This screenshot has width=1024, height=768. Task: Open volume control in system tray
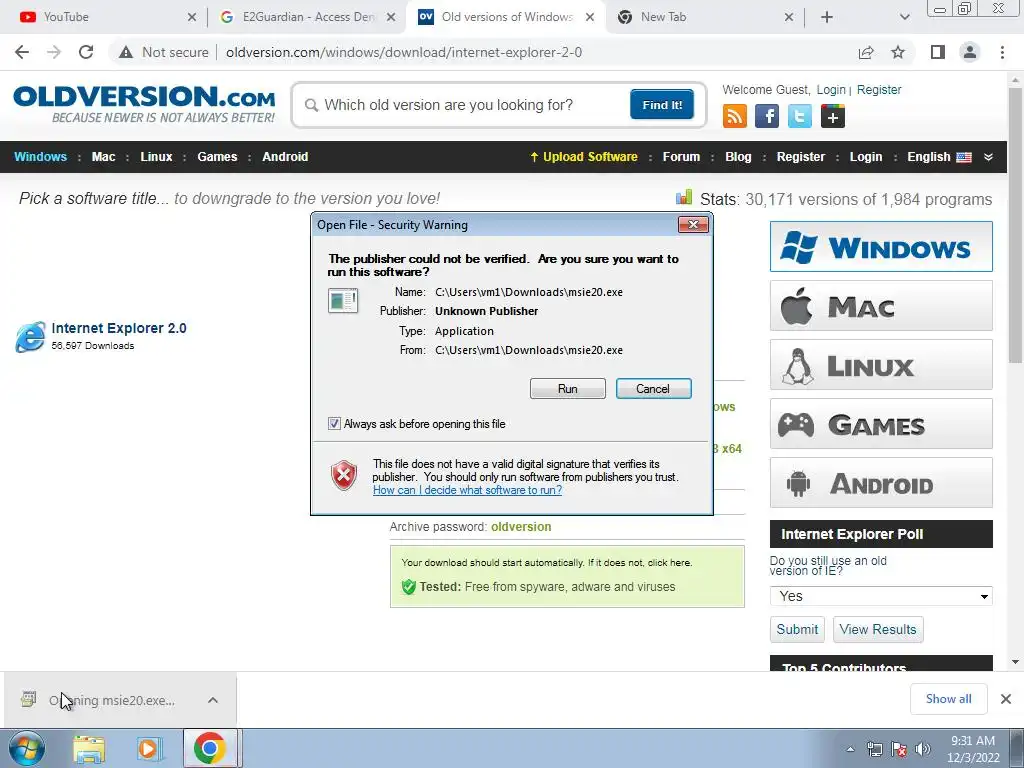click(x=923, y=749)
